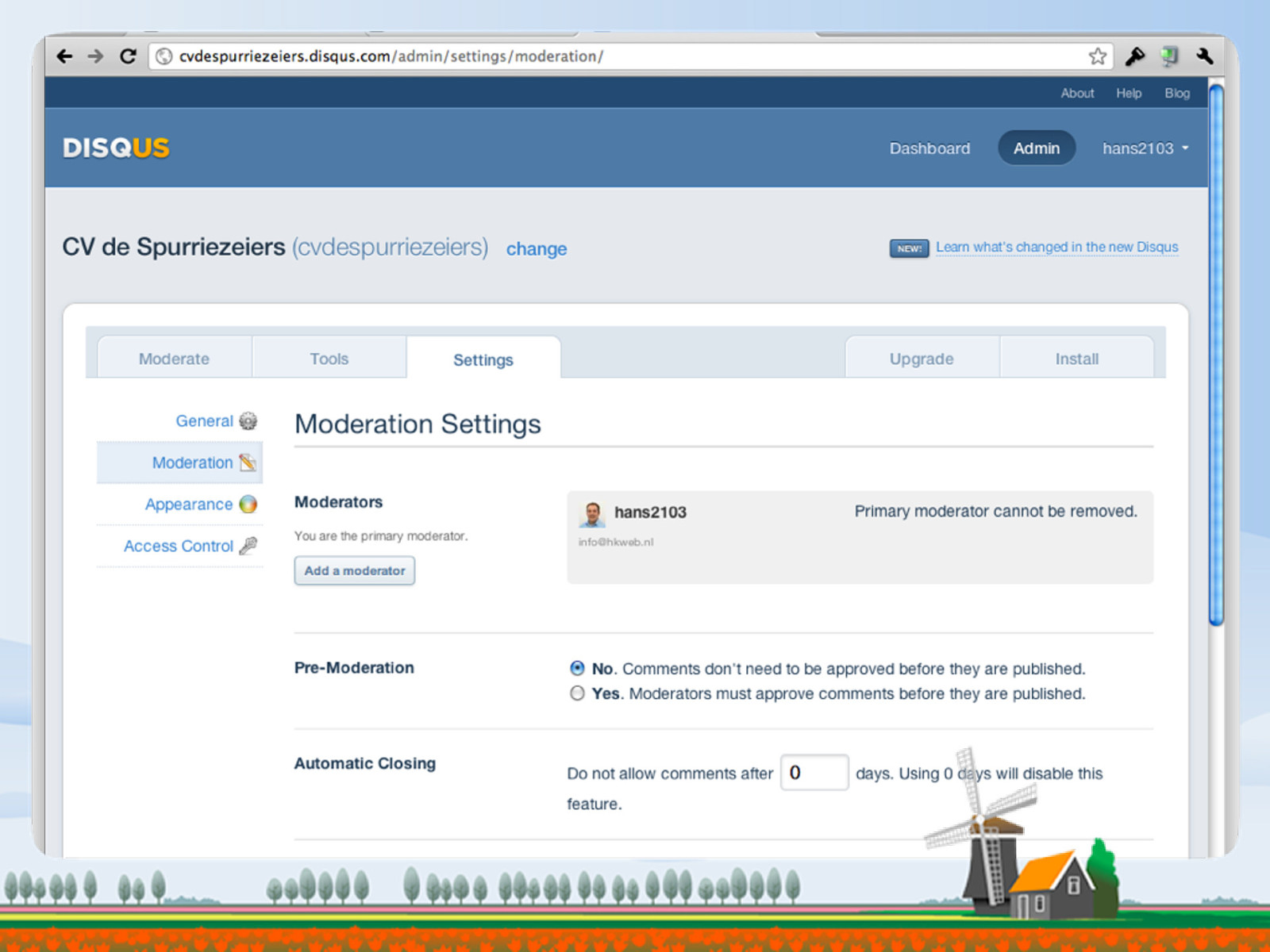Open the Dashboard navigation item
This screenshot has height=952, width=1270.
click(929, 148)
